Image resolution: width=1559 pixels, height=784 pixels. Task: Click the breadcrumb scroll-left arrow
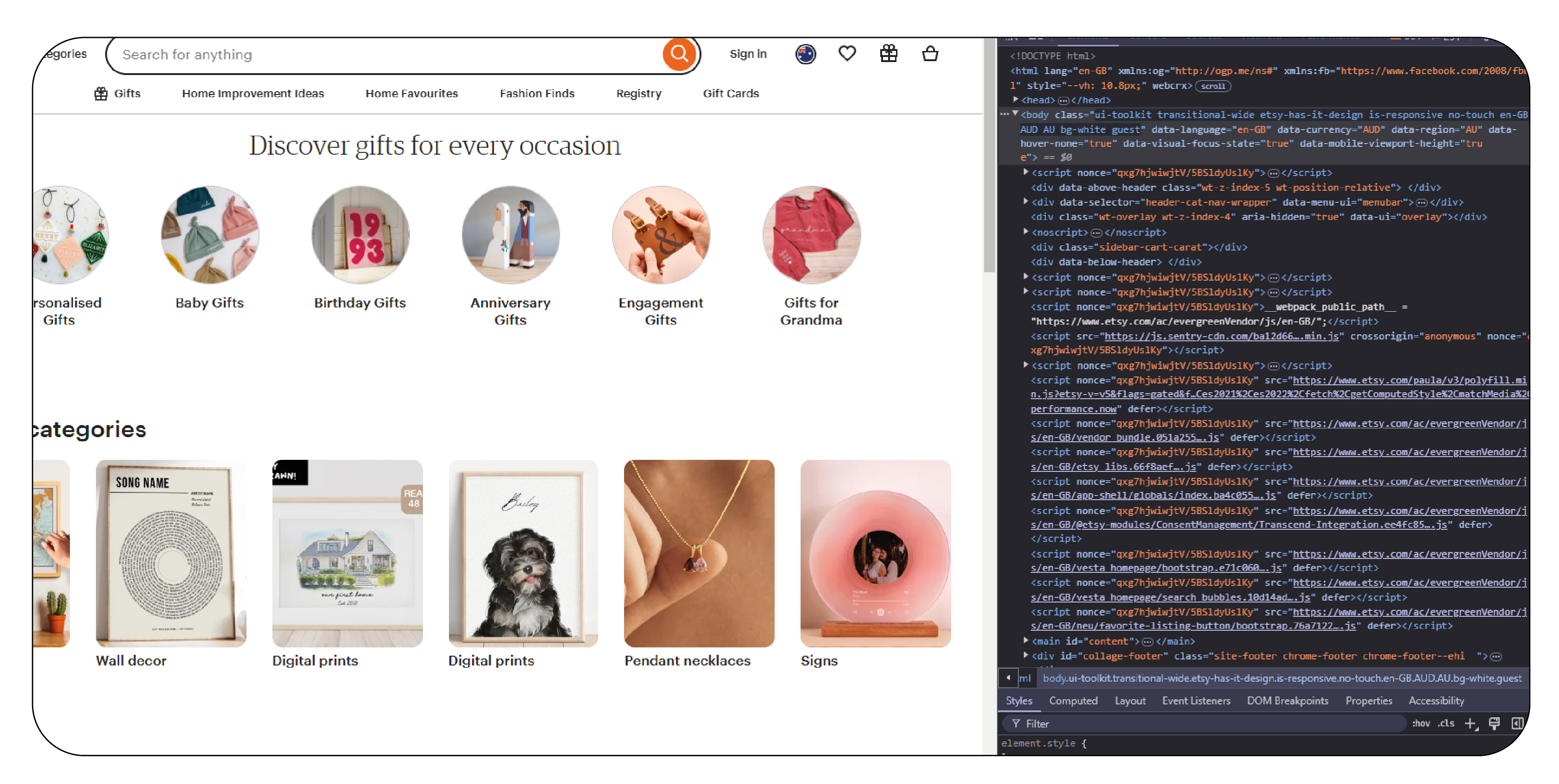pyautogui.click(x=1008, y=678)
